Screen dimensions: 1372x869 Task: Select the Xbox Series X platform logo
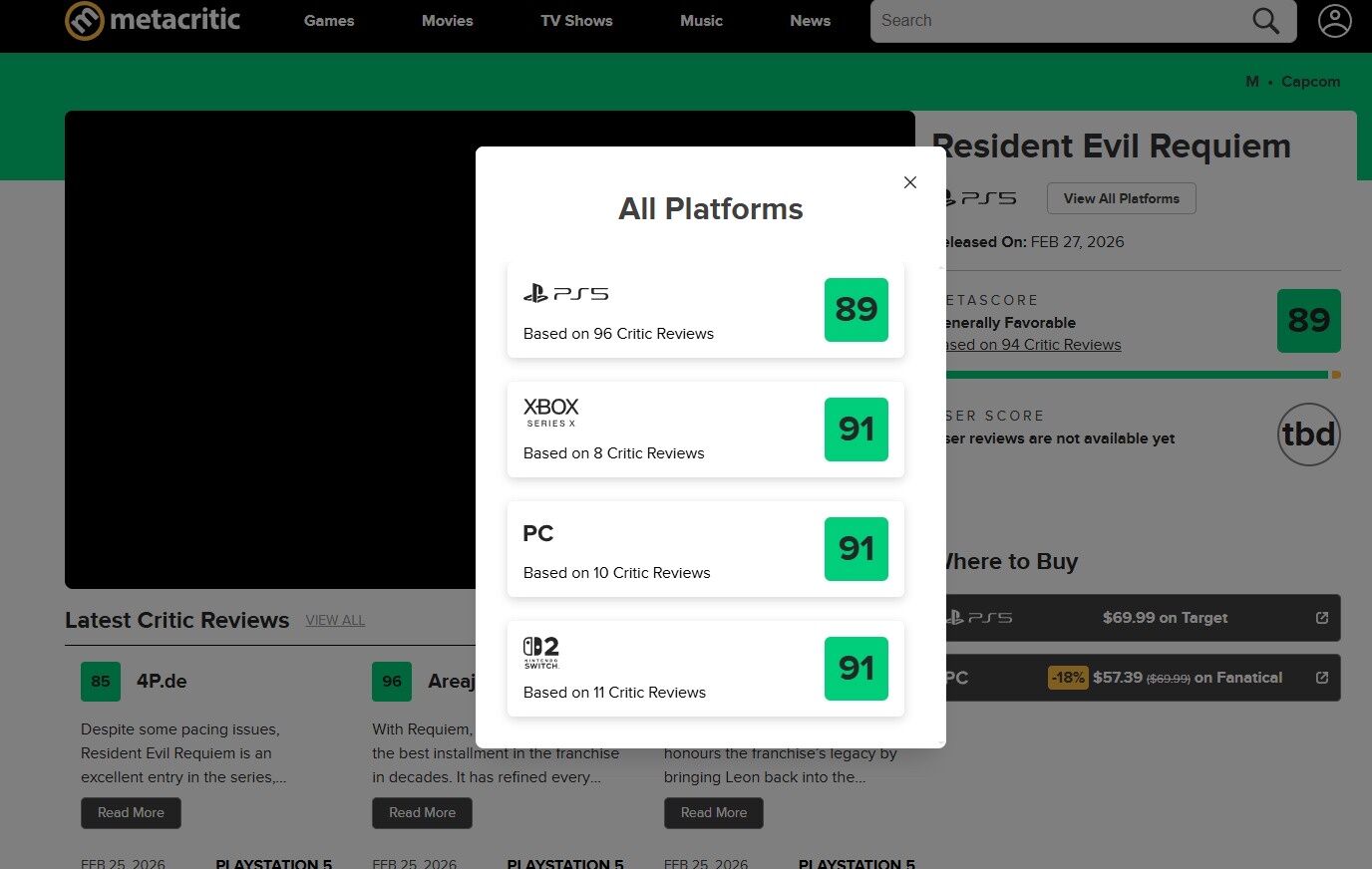point(550,413)
